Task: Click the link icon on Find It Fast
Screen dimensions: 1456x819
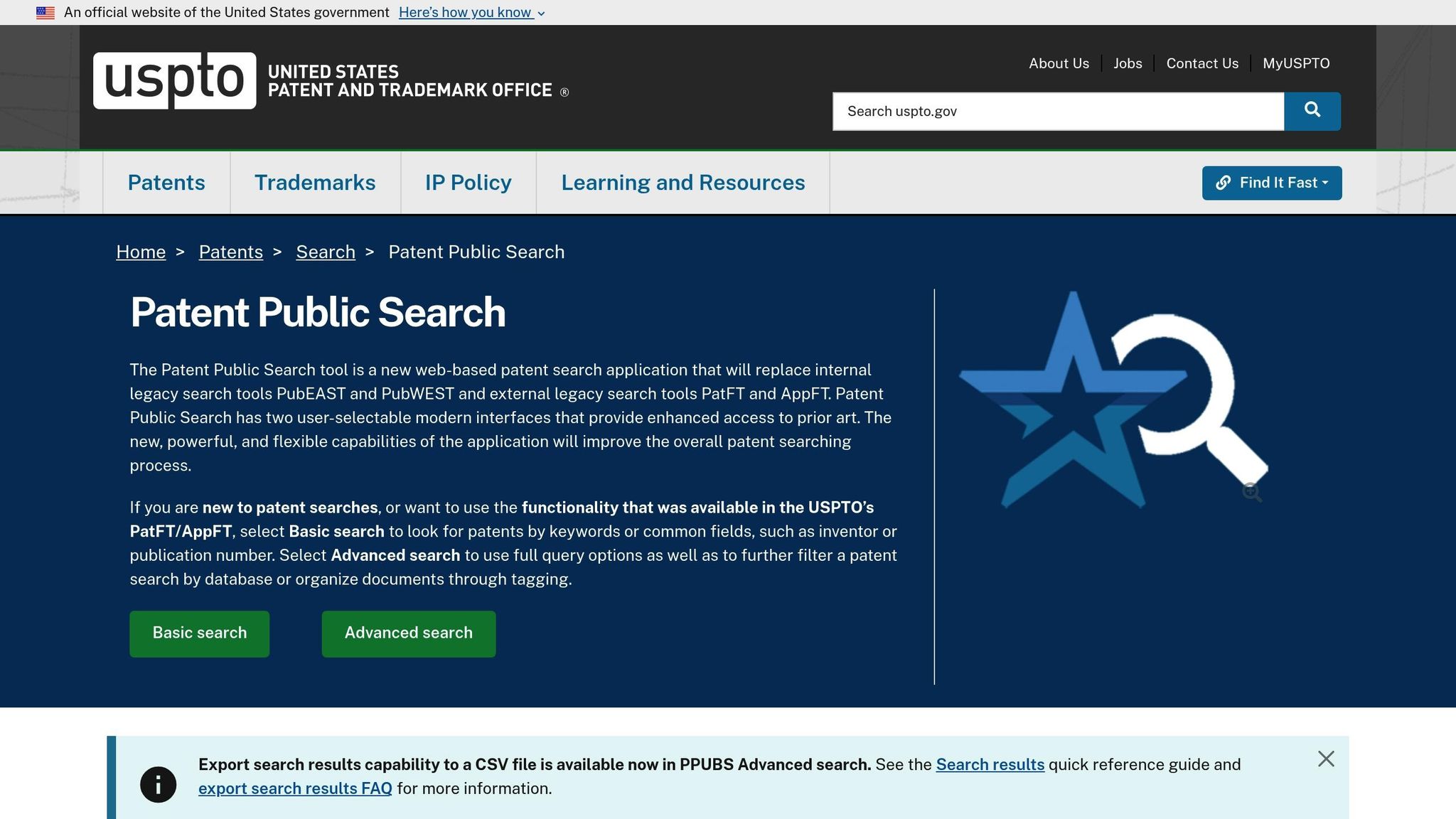Action: 1224,183
